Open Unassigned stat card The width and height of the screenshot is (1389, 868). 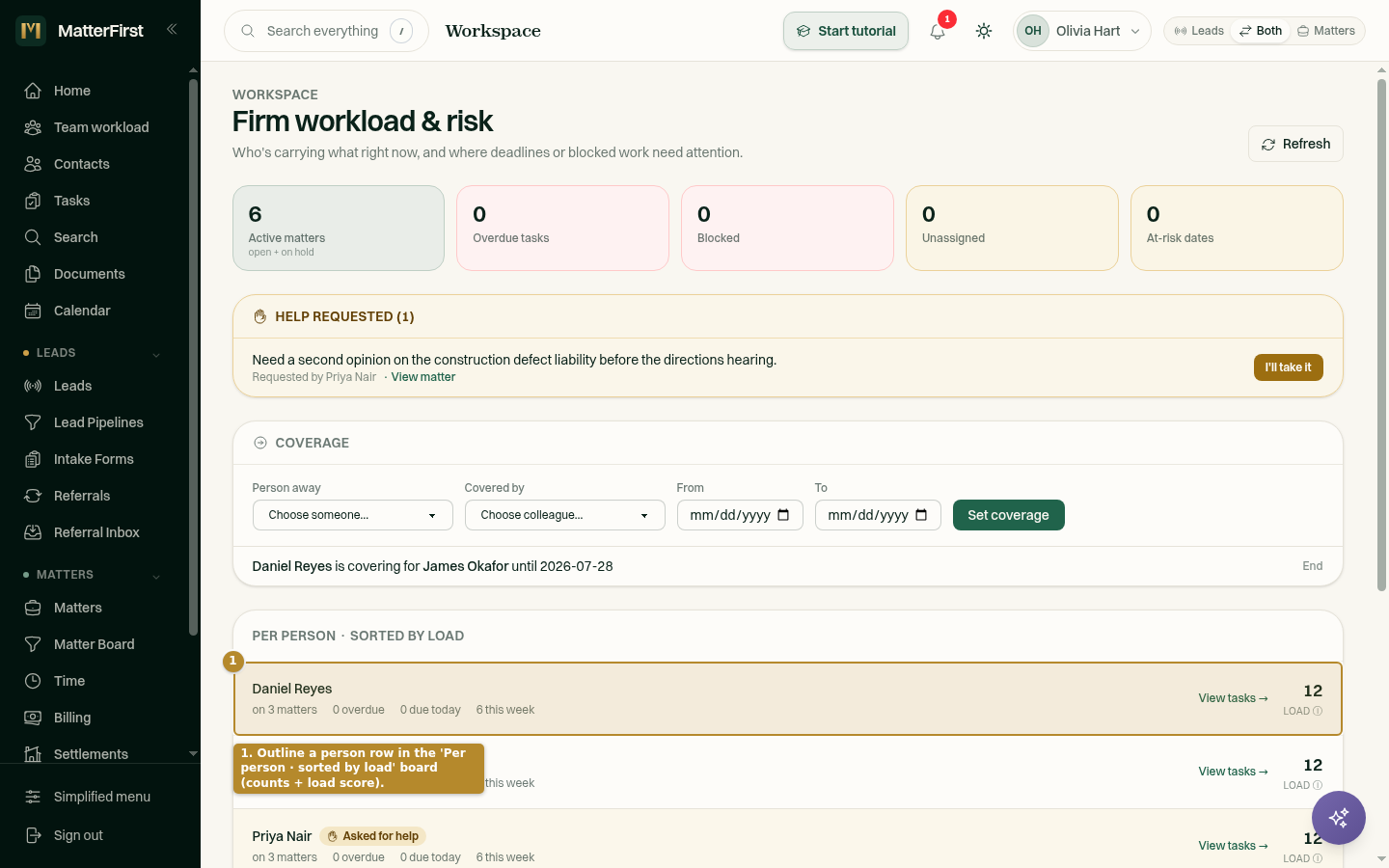point(1012,228)
